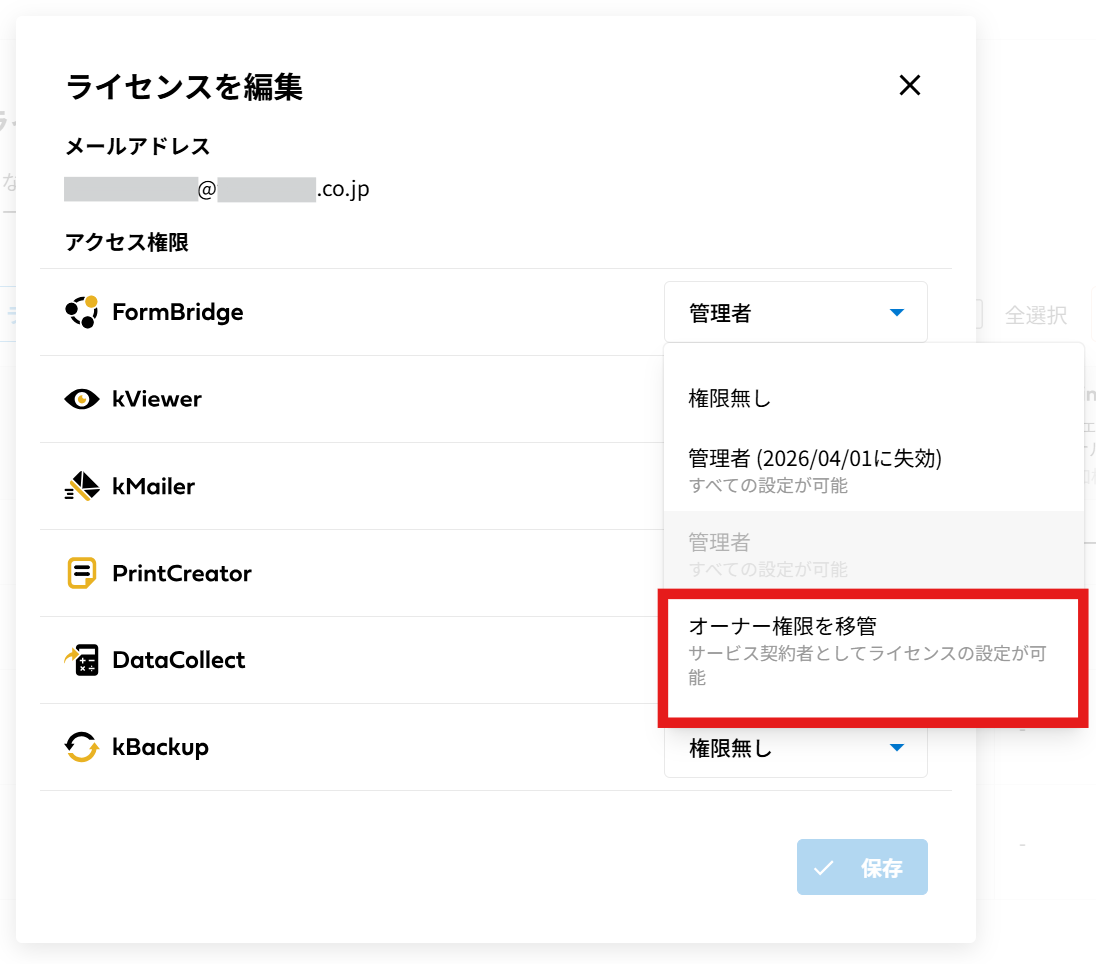Click the DataCollect calculator icon
1096x964 pixels.
pyautogui.click(x=81, y=660)
